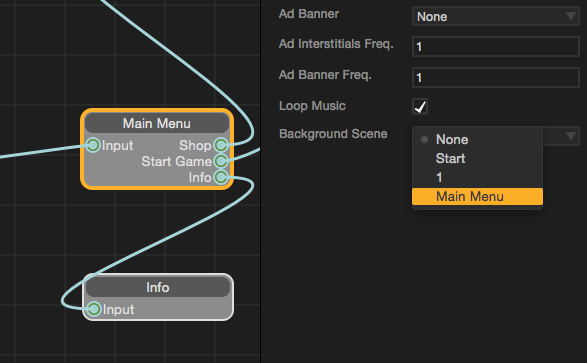The image size is (587, 363).
Task: Choose None in the Background Scene list
Action: [x=477, y=140]
